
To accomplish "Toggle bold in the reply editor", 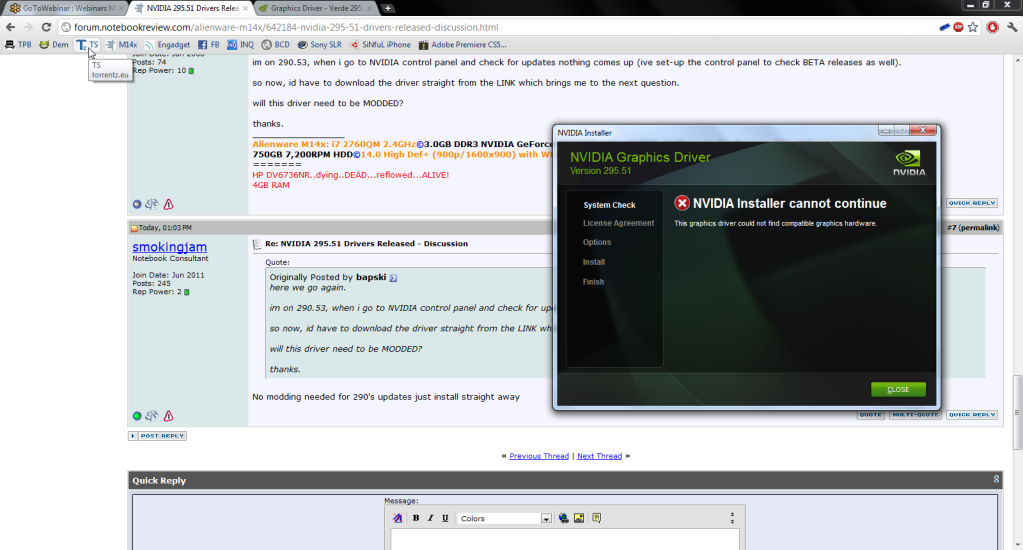I will [416, 518].
